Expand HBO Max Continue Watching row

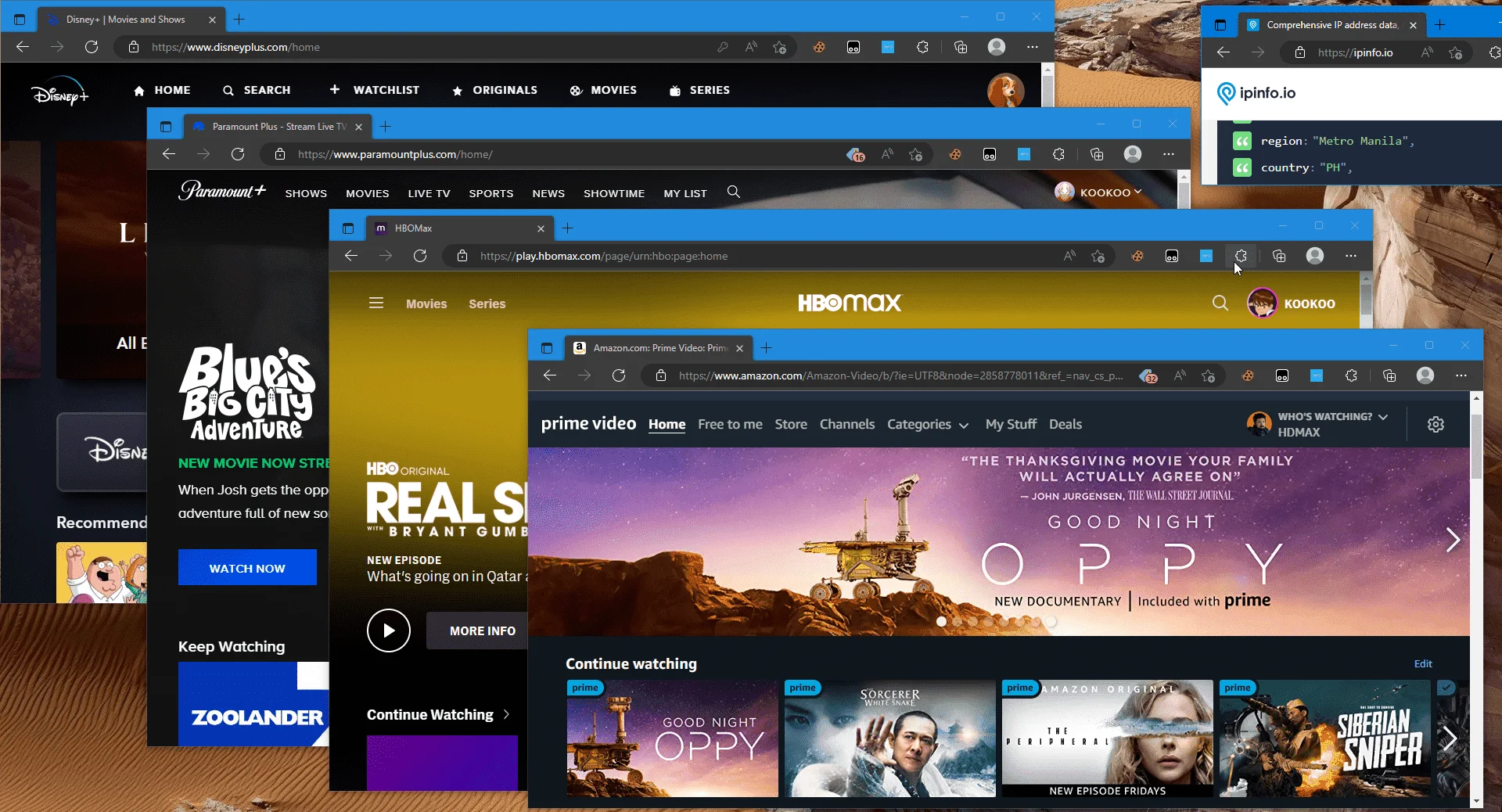pyautogui.click(x=439, y=714)
